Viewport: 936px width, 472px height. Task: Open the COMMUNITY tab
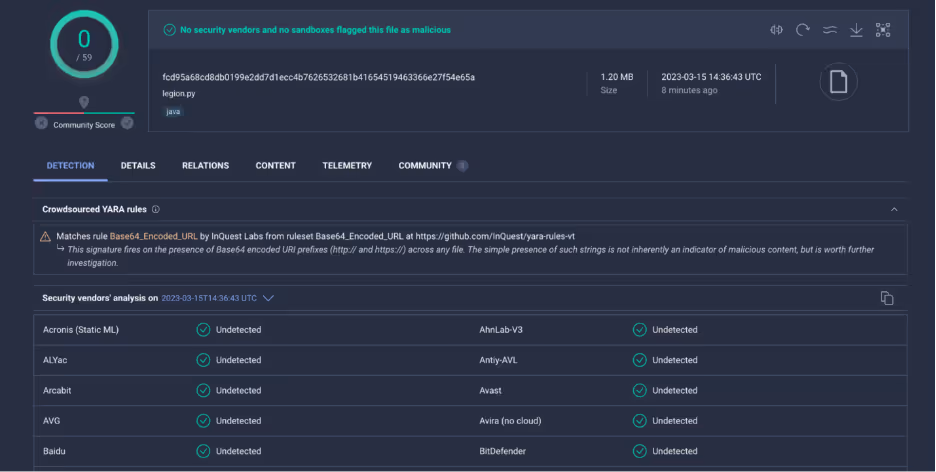[425, 166]
